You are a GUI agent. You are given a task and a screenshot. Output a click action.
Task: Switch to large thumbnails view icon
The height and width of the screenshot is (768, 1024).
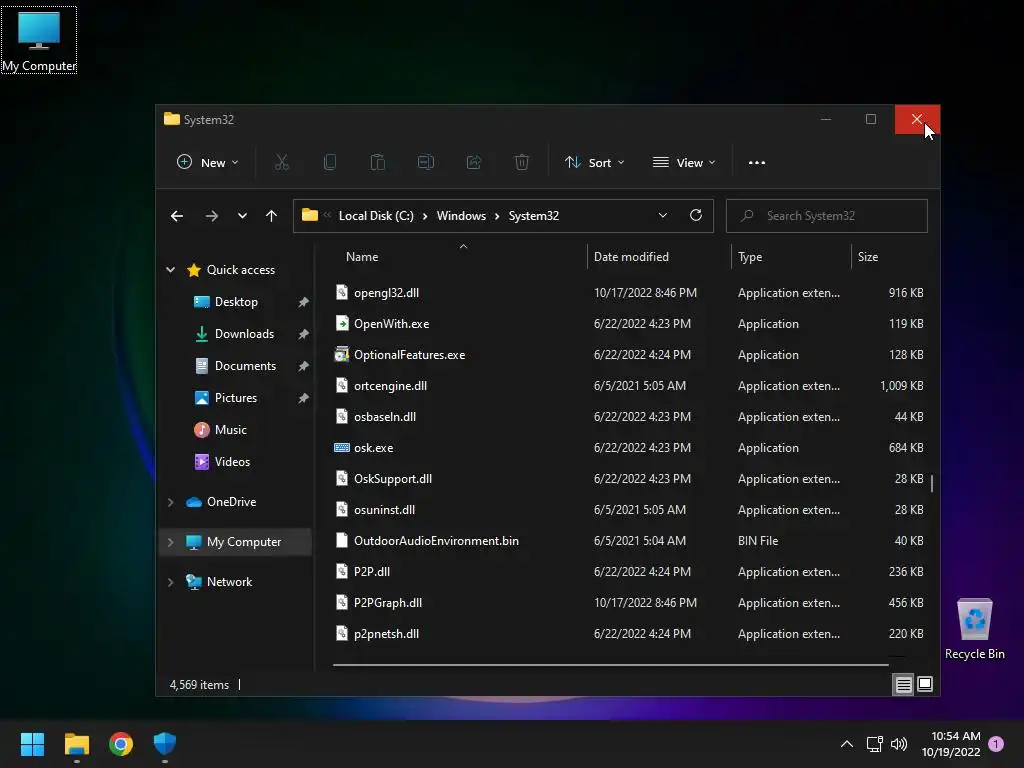pos(925,684)
